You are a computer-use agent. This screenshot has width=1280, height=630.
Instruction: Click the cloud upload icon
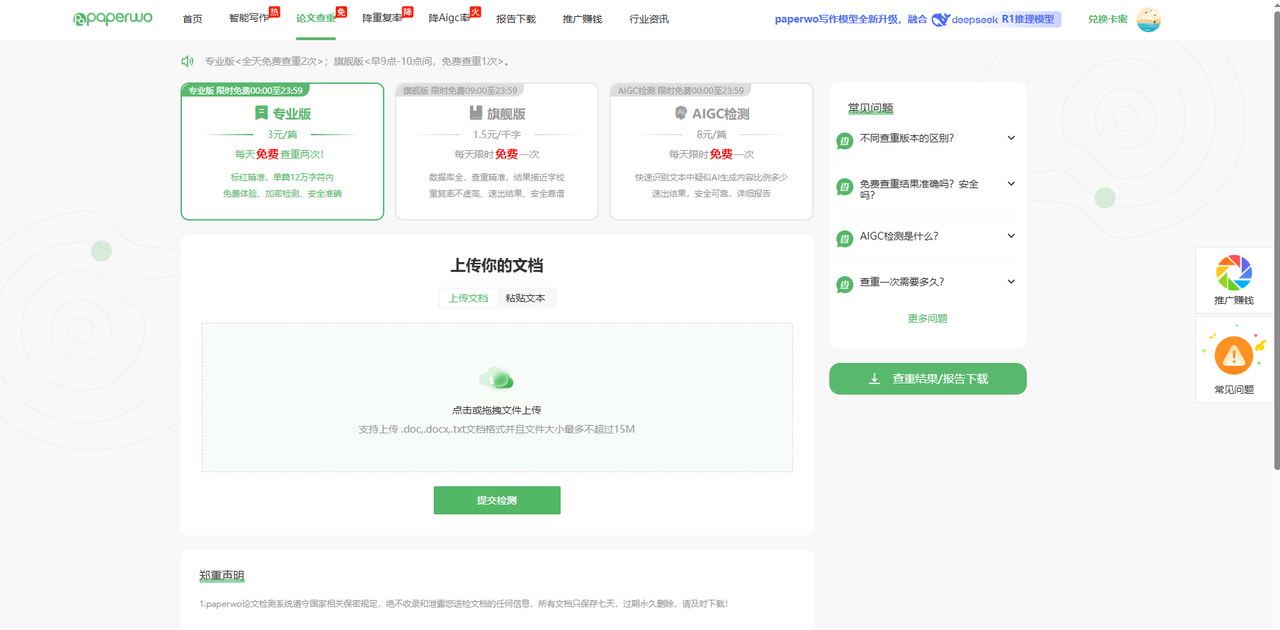click(x=496, y=378)
